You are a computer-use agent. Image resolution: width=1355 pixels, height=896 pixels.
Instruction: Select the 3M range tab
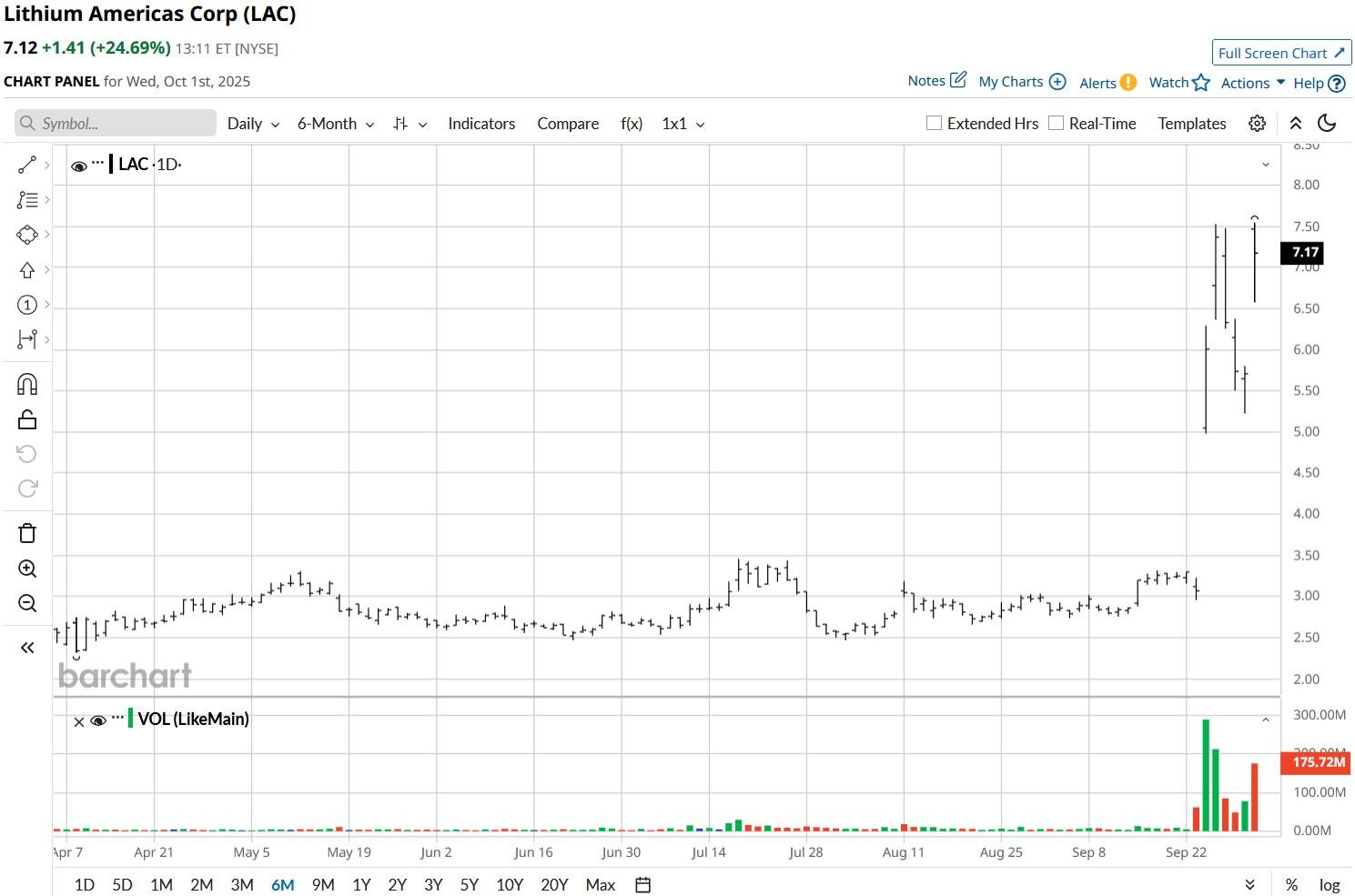242,885
